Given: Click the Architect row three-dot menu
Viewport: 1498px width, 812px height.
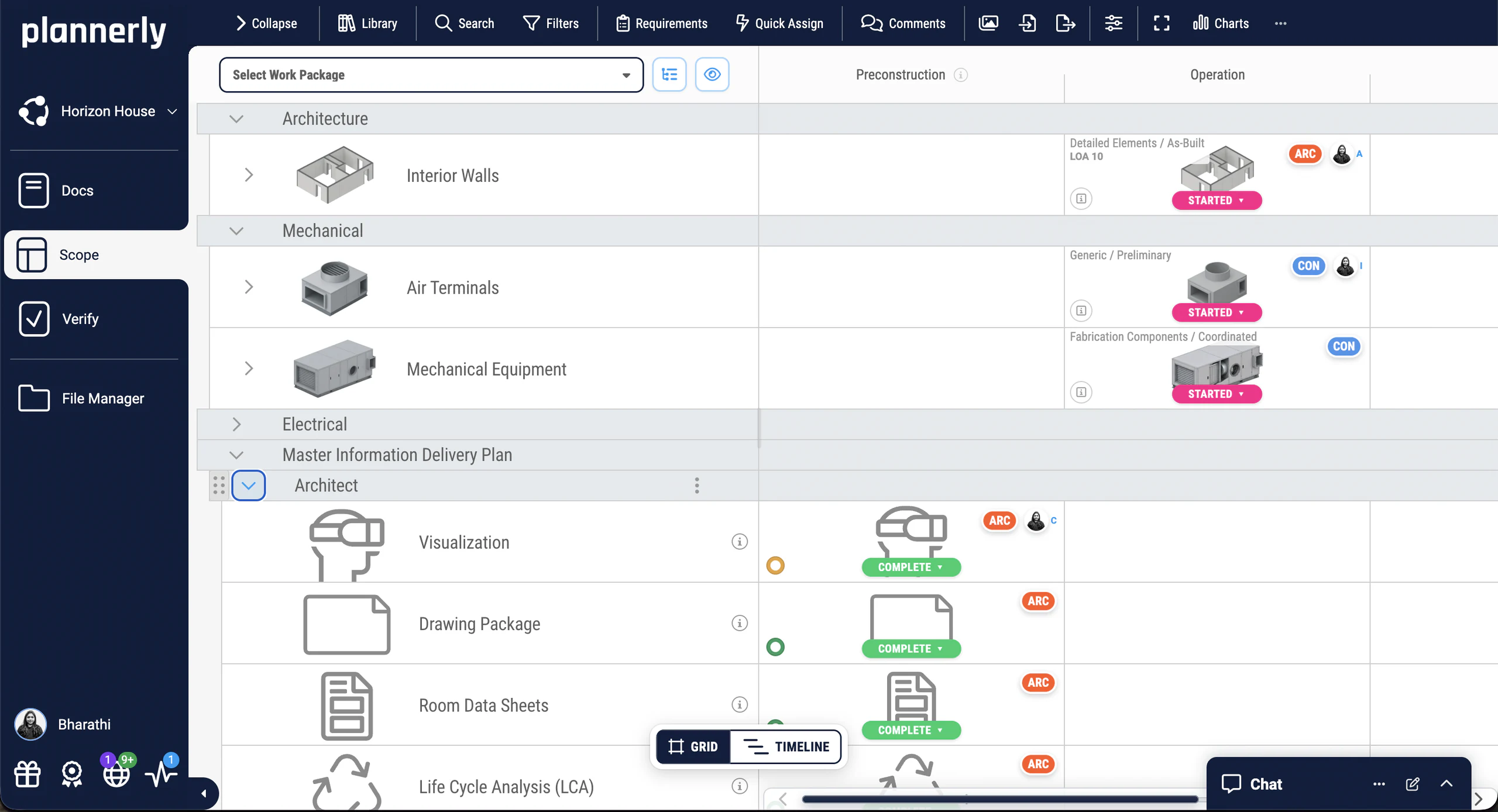Looking at the screenshot, I should pyautogui.click(x=696, y=486).
